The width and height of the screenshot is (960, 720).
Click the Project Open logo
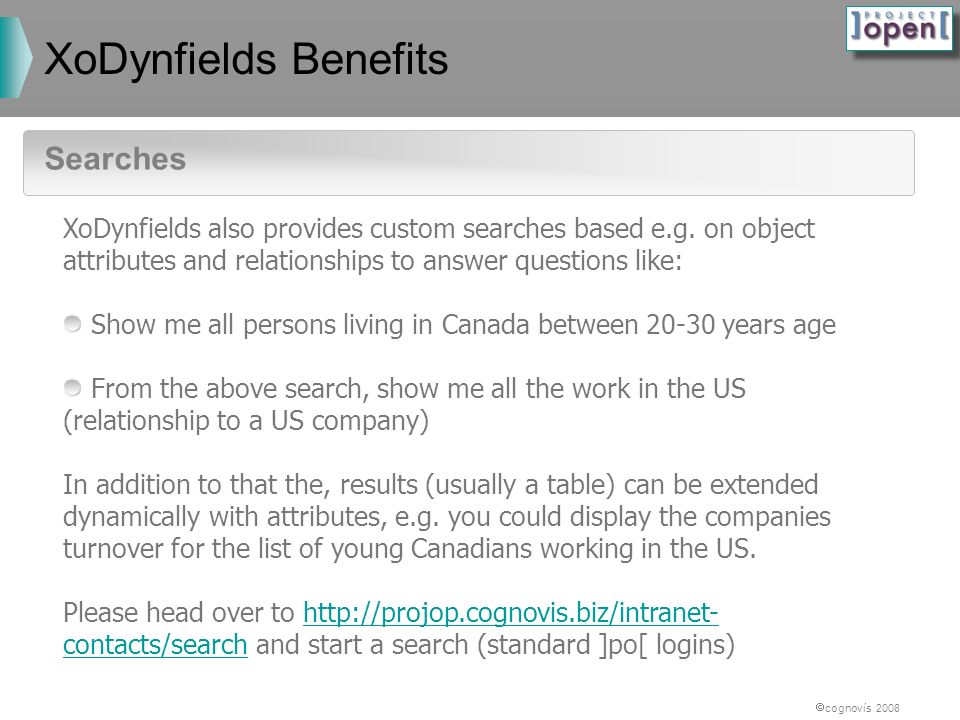(899, 29)
